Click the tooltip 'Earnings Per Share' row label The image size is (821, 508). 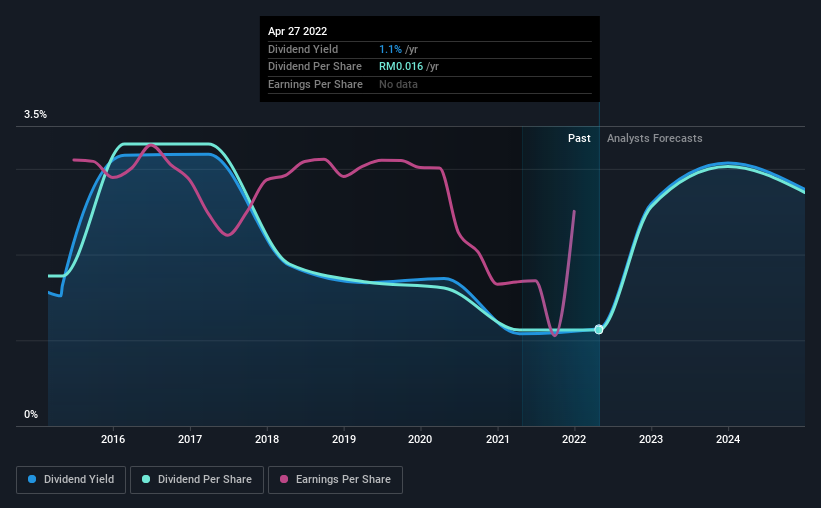click(x=315, y=84)
